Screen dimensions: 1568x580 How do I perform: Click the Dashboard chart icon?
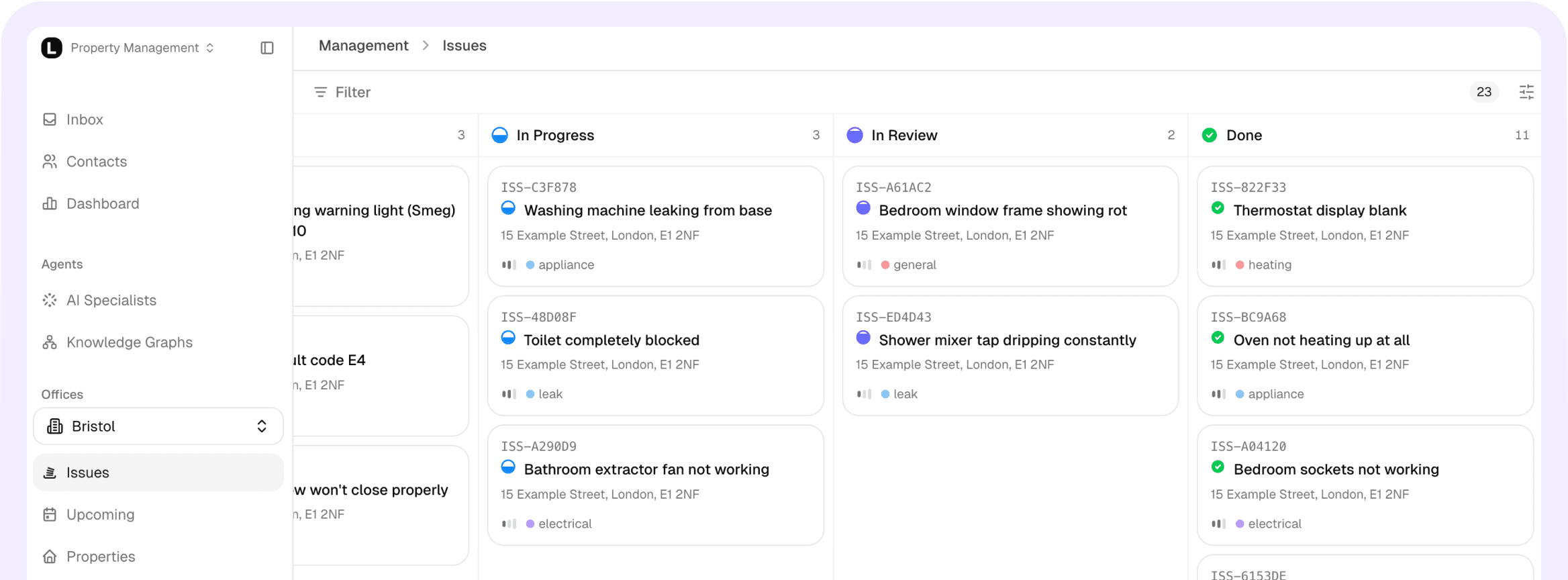click(50, 203)
